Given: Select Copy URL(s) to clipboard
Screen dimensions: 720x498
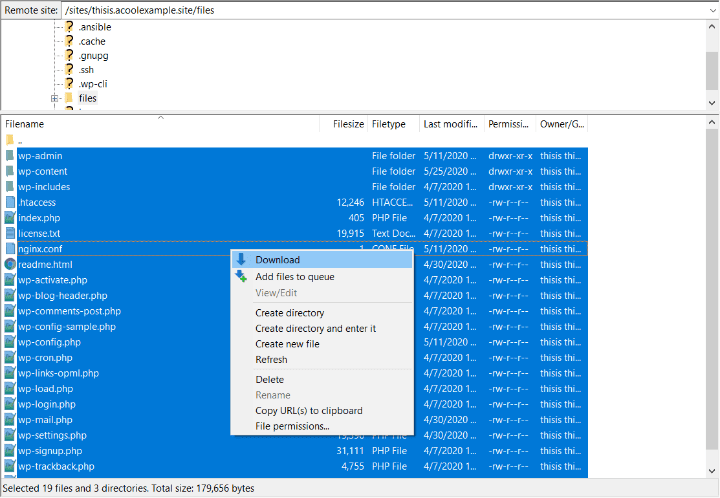Looking at the screenshot, I should [308, 411].
